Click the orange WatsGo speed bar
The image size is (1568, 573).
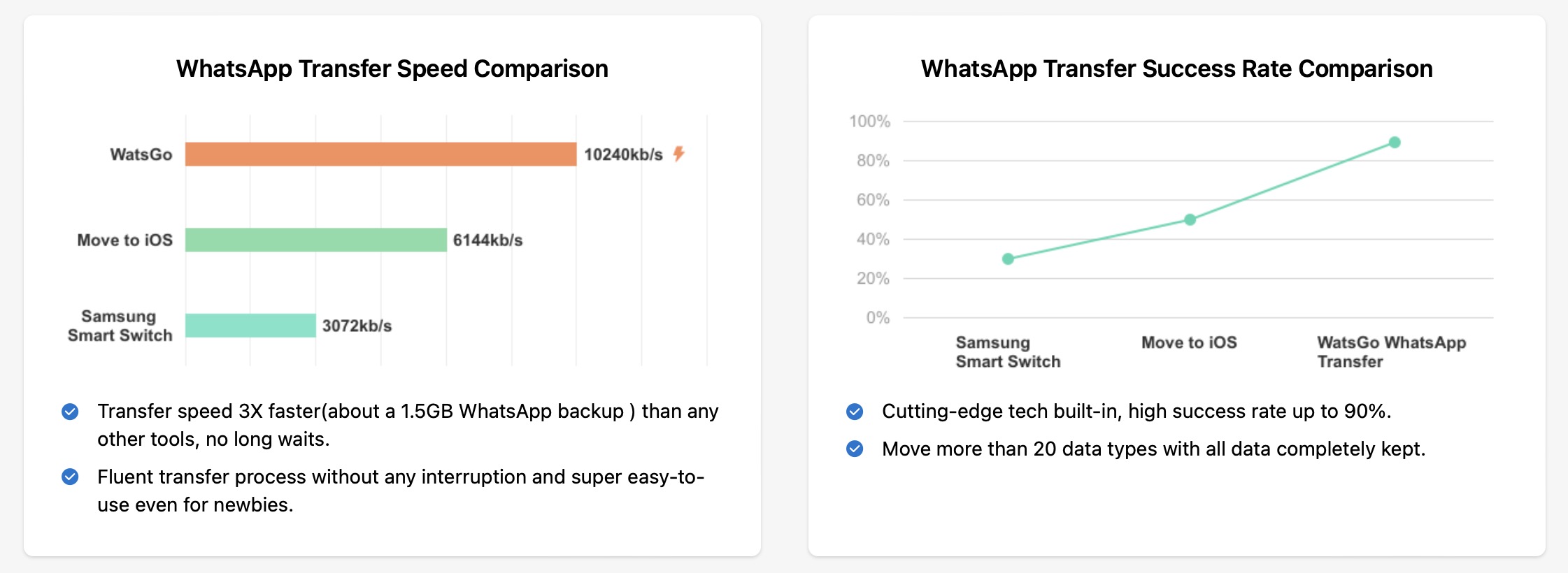click(380, 154)
